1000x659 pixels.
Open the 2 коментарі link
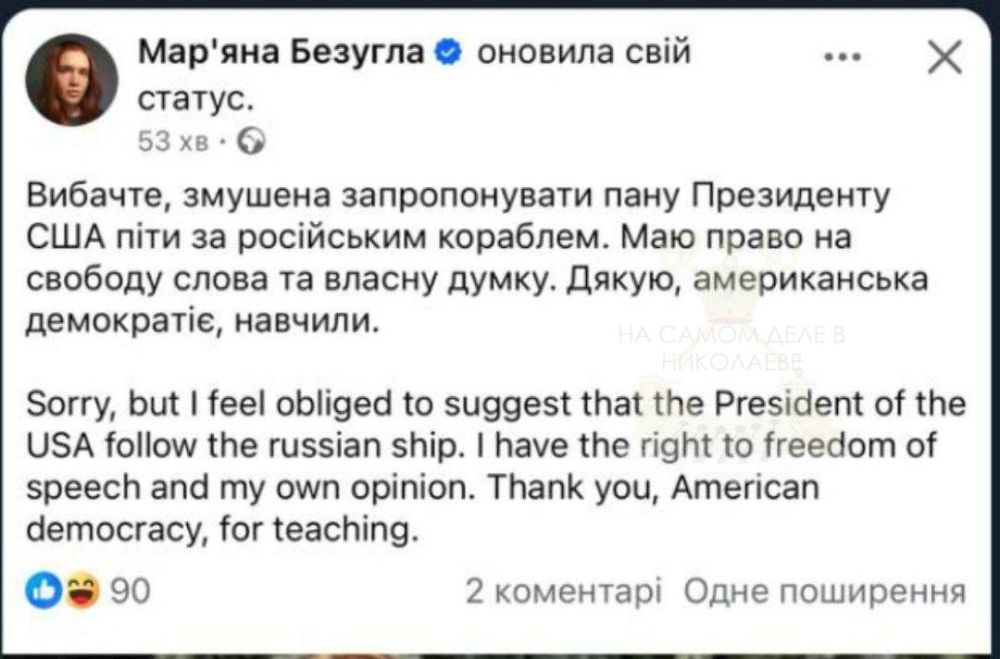(x=564, y=591)
